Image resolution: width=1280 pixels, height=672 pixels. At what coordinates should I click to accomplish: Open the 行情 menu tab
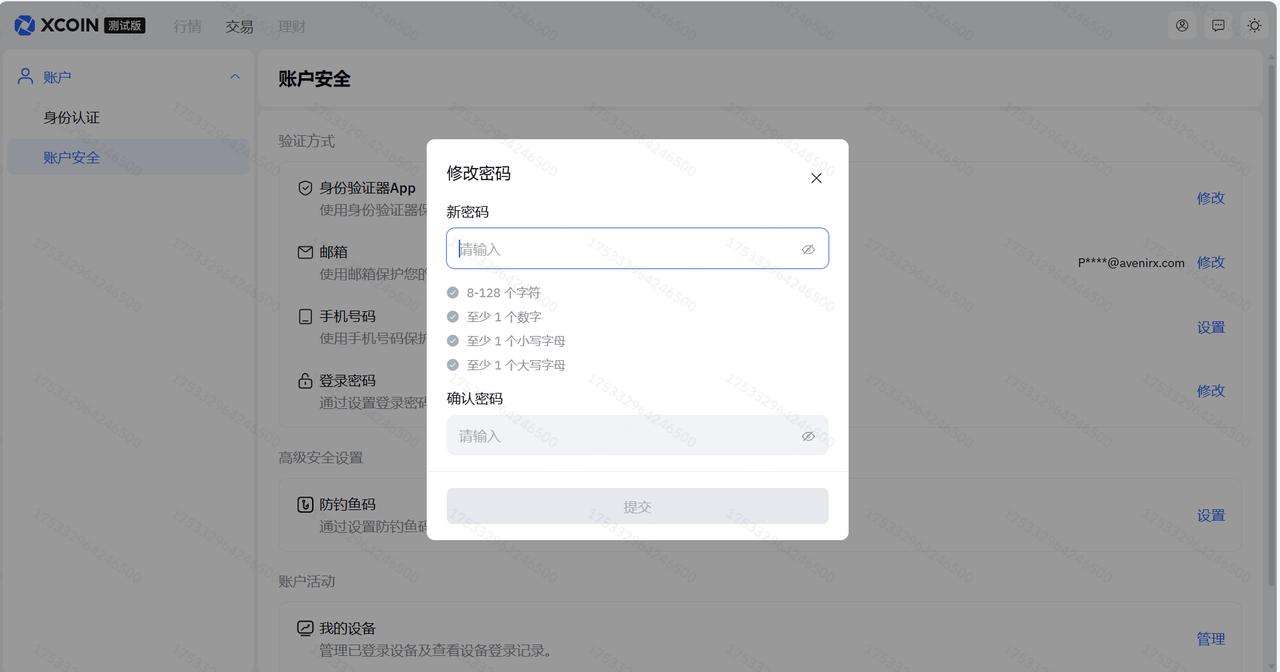187,27
